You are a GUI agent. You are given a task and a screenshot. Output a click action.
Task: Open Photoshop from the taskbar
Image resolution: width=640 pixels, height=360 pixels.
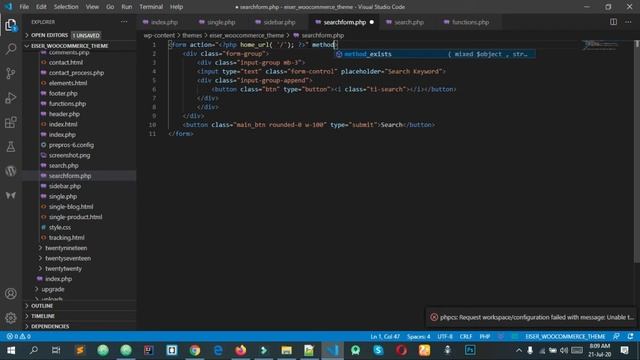(470, 350)
